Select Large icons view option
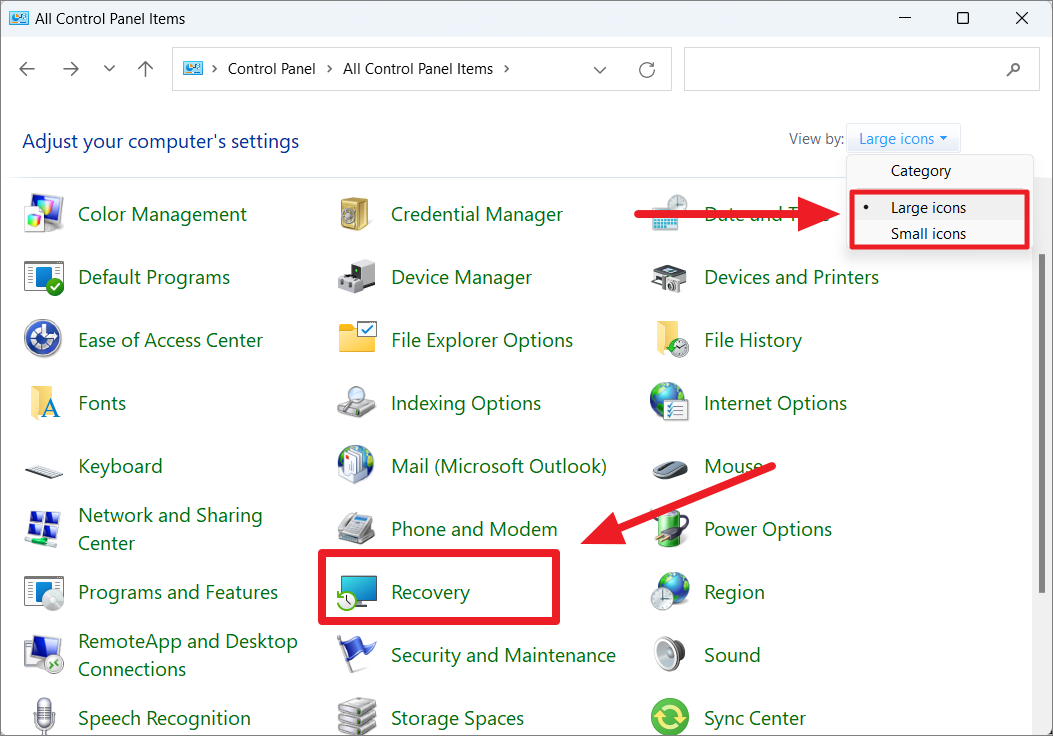This screenshot has height=736, width=1053. pyautogui.click(x=930, y=207)
